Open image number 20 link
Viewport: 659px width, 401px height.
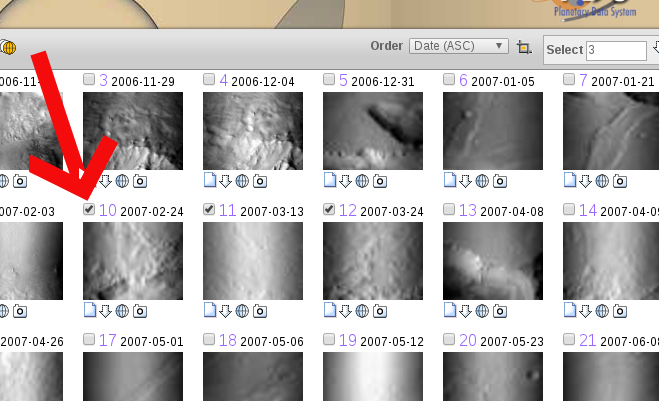[x=468, y=340]
